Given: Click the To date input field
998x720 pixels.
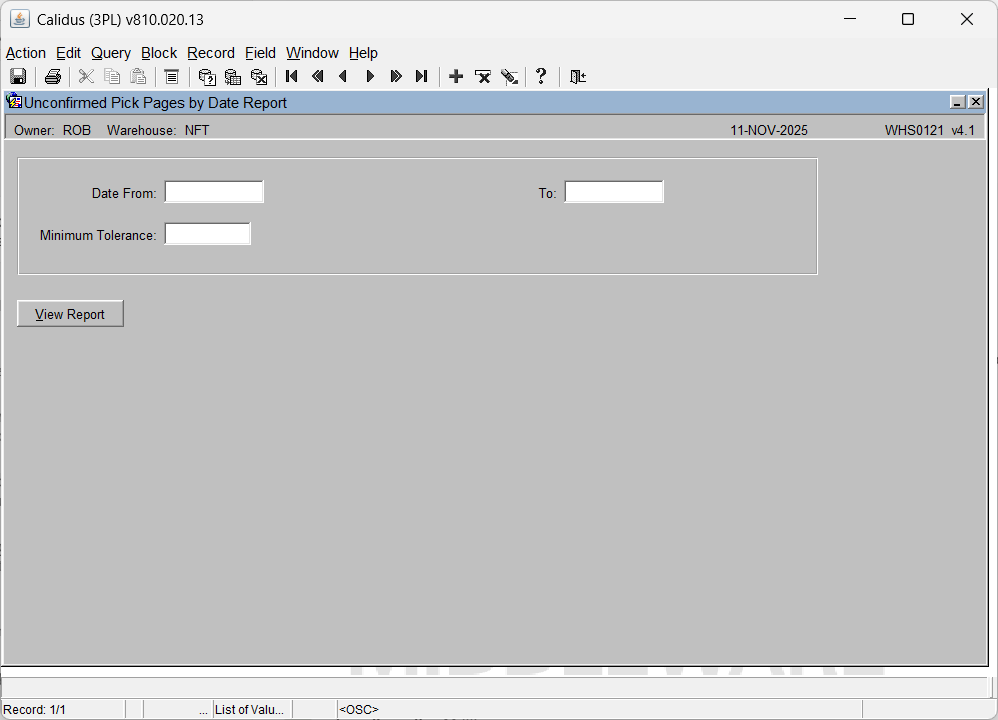Looking at the screenshot, I should 614,192.
